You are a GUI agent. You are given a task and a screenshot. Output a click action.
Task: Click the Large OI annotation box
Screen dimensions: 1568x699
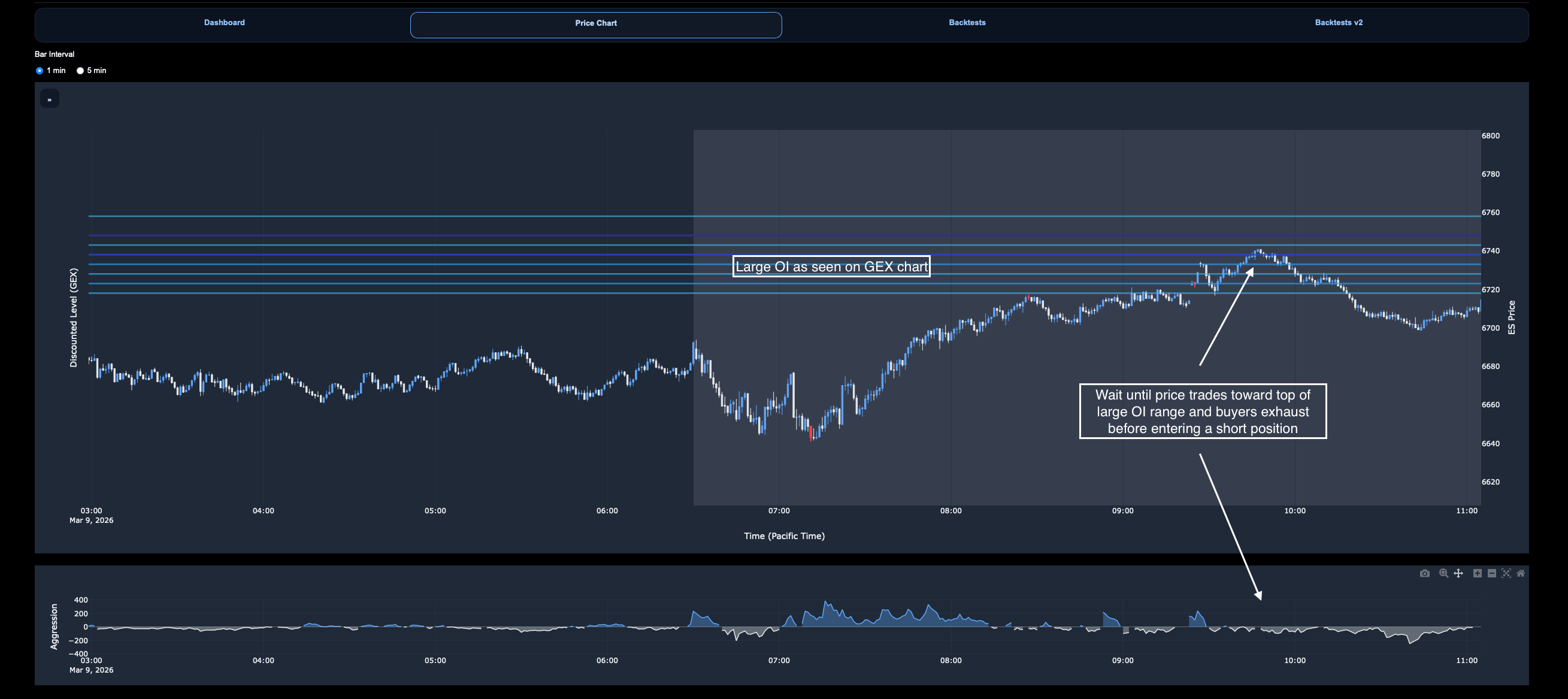click(x=831, y=267)
